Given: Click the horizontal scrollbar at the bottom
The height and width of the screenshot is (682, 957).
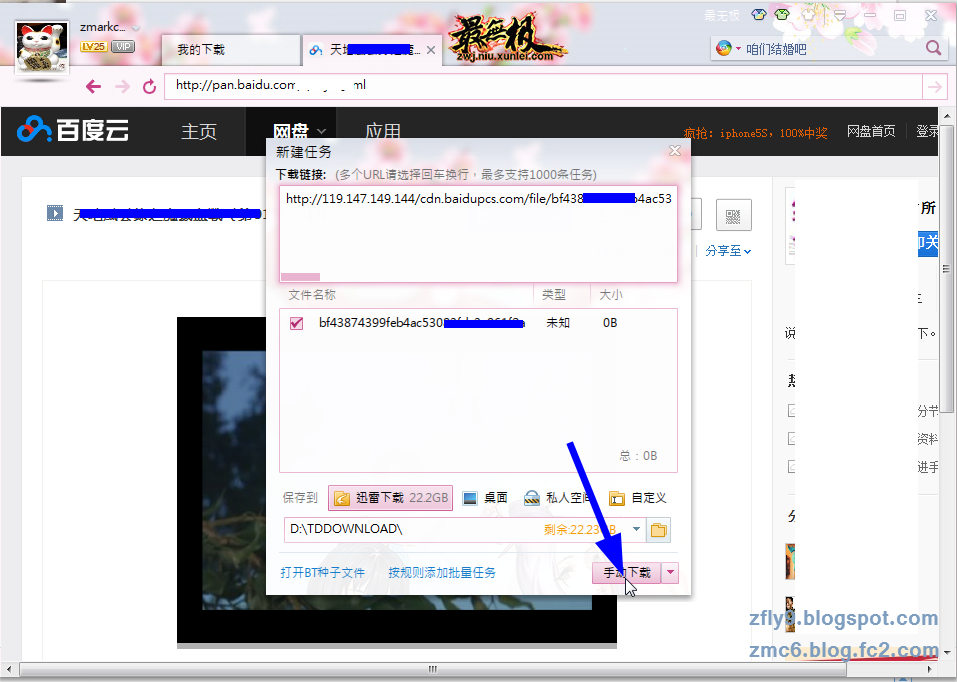Looking at the screenshot, I should (433, 669).
